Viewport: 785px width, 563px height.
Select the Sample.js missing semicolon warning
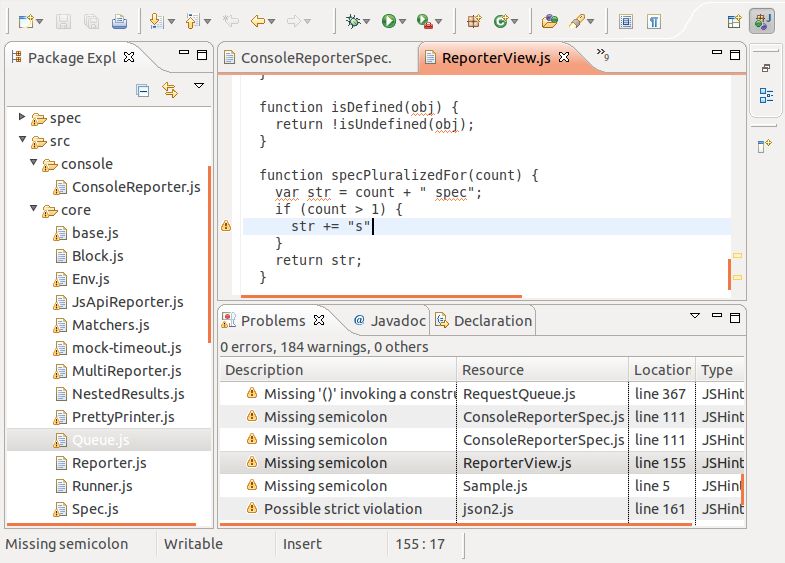coord(482,486)
